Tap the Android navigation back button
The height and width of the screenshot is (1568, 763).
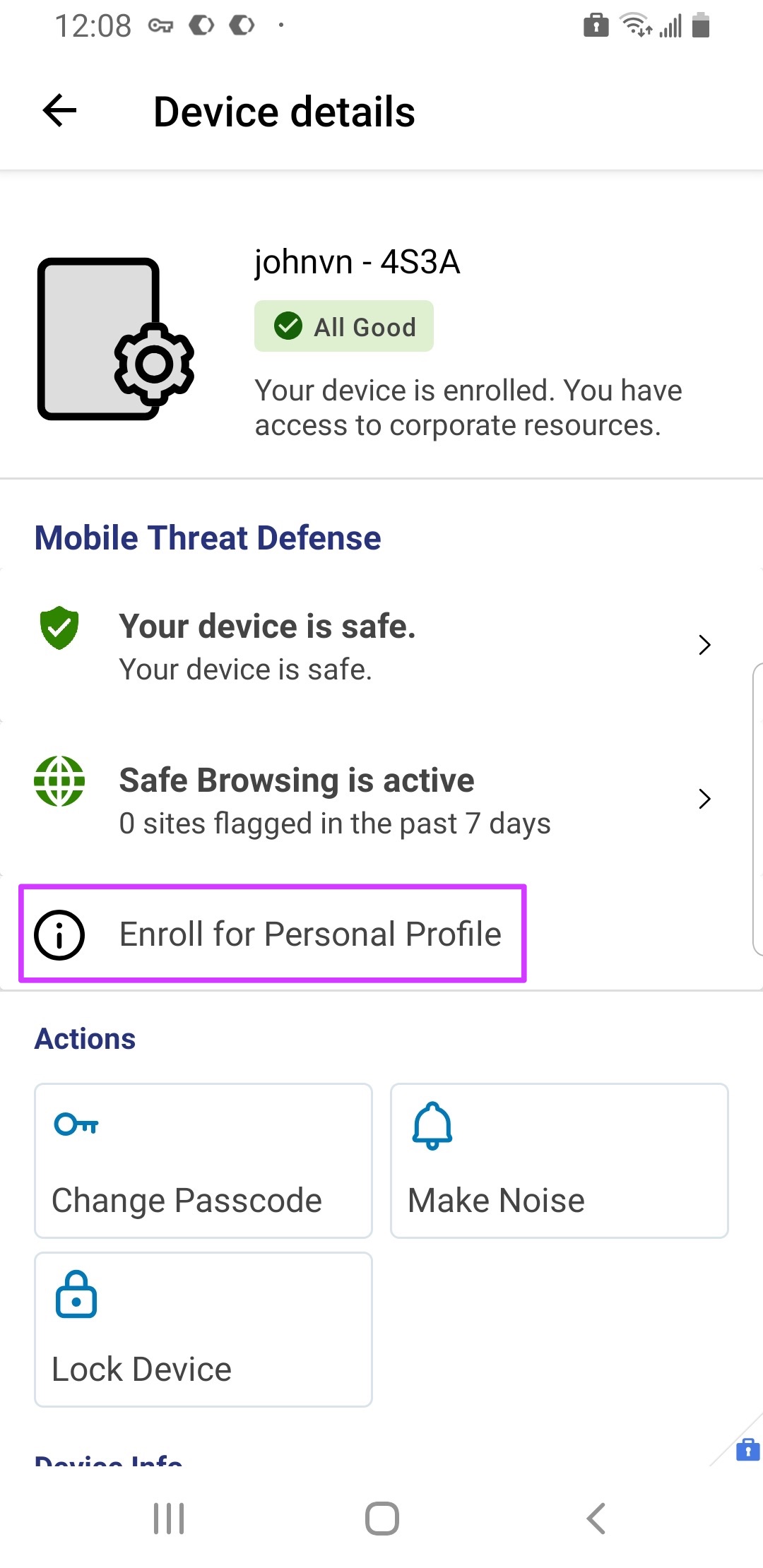coord(596,1518)
